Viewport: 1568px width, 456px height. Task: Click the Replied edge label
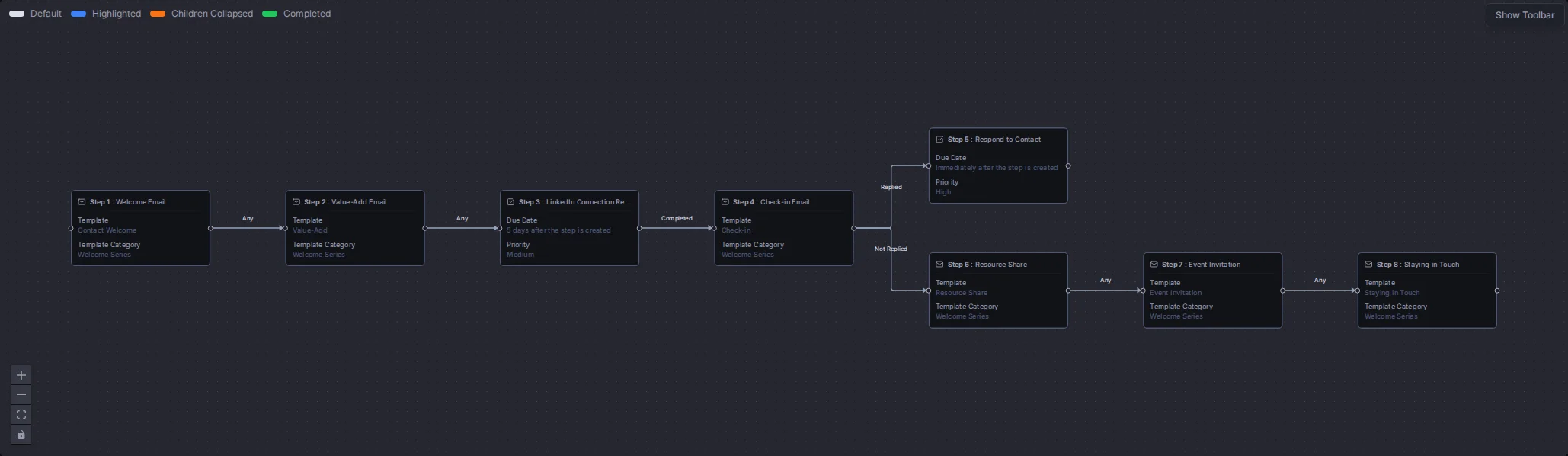point(891,187)
